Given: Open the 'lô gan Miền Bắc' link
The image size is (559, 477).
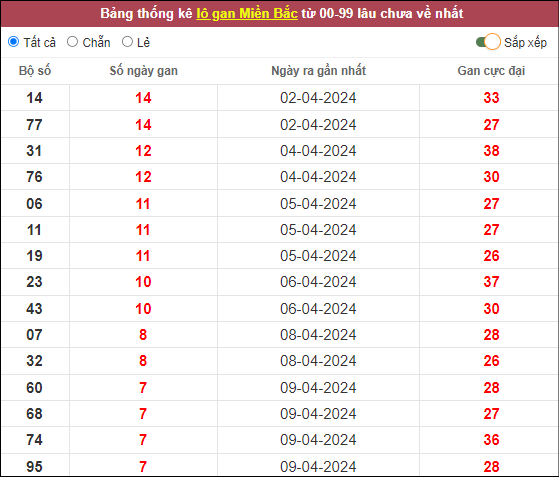Looking at the screenshot, I should (247, 14).
